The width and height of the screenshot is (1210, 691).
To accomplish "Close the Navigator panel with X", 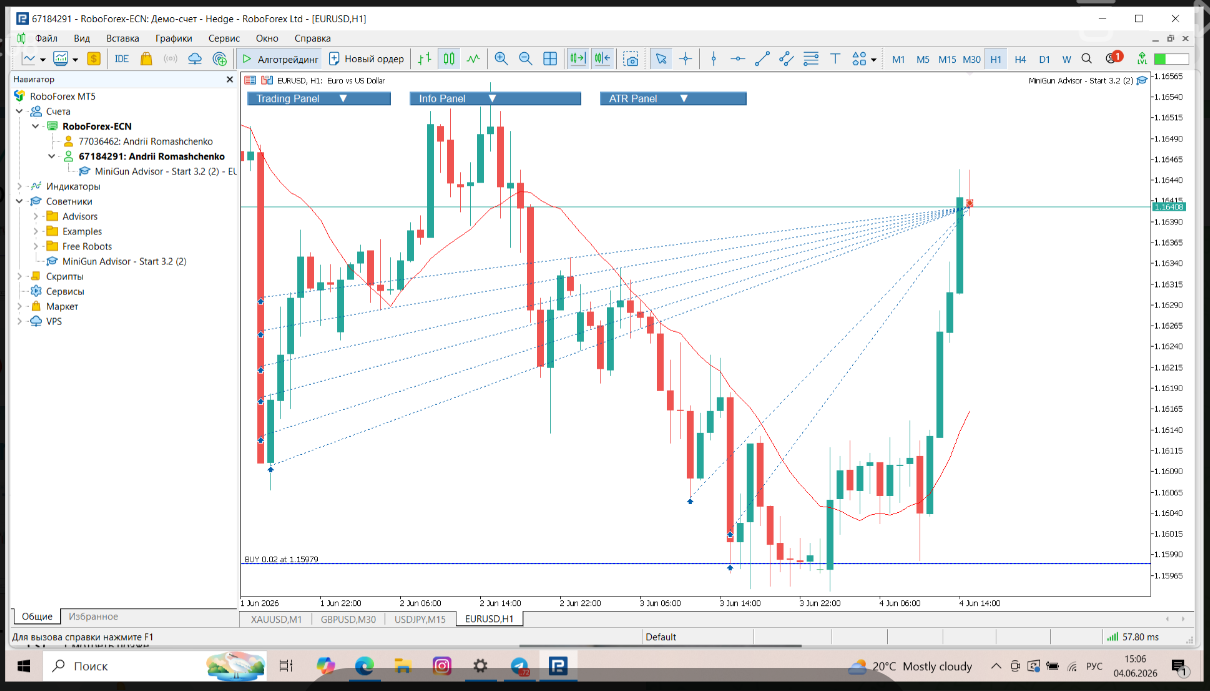I will [228, 79].
